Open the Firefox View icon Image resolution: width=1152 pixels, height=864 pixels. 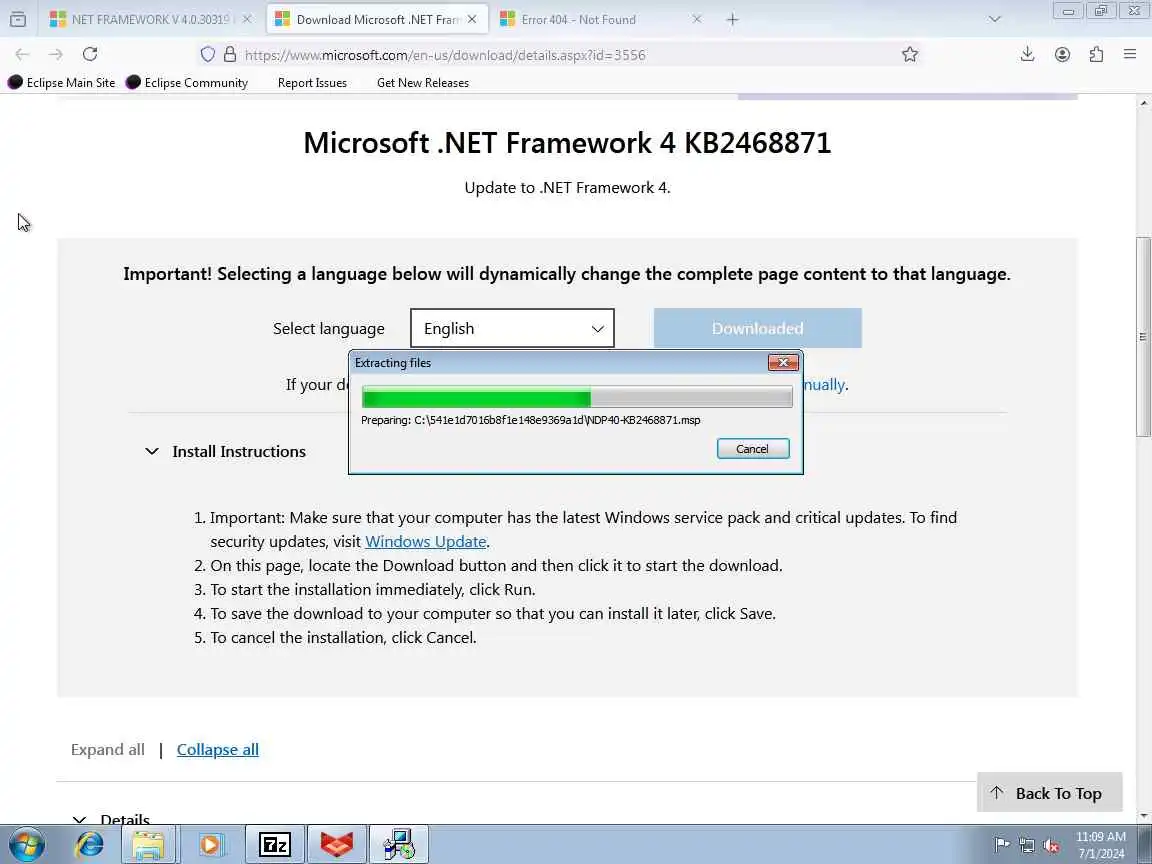(18, 20)
